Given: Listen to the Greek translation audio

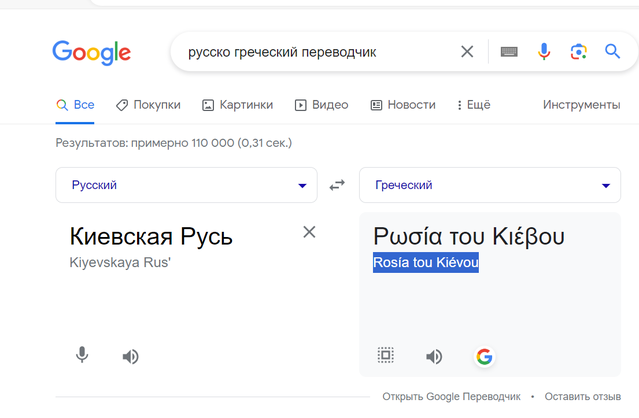Looking at the screenshot, I should (434, 356).
